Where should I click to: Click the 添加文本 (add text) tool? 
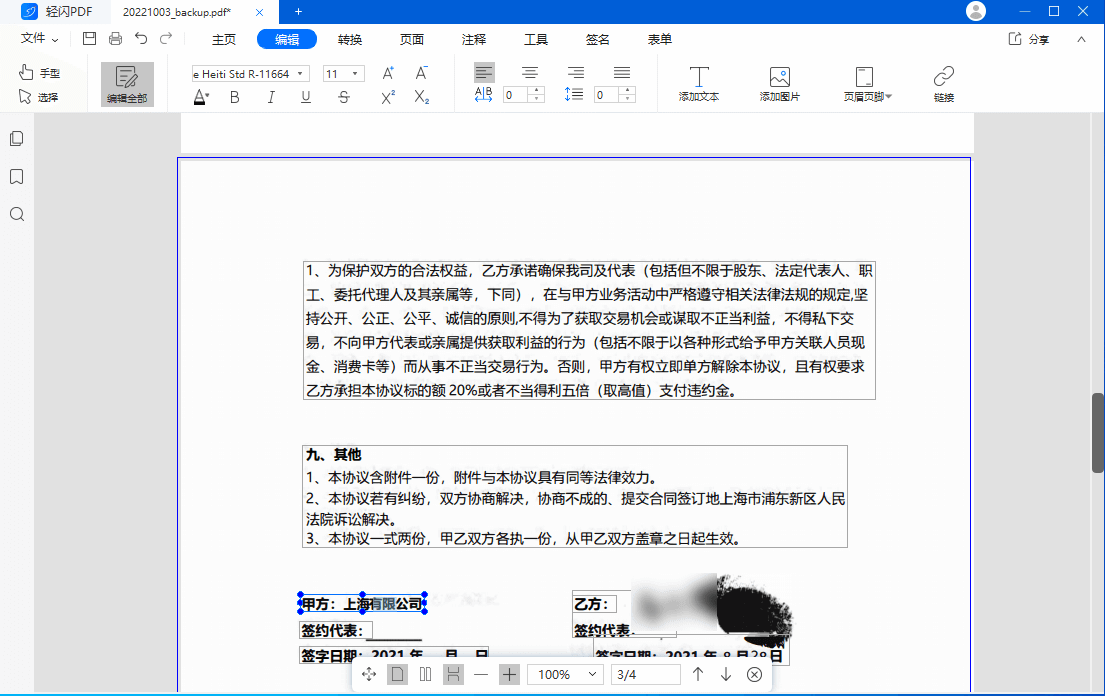(698, 84)
